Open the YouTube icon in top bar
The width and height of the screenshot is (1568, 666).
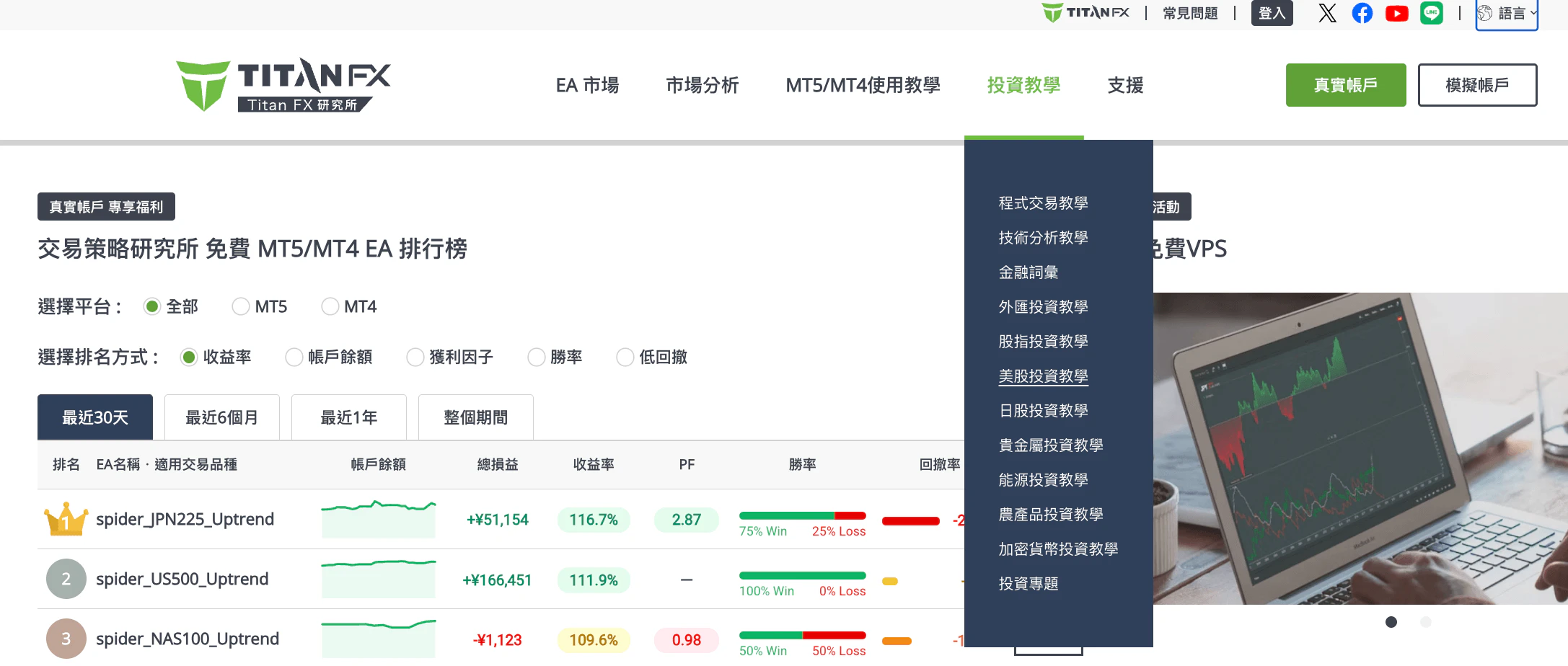click(x=1396, y=13)
